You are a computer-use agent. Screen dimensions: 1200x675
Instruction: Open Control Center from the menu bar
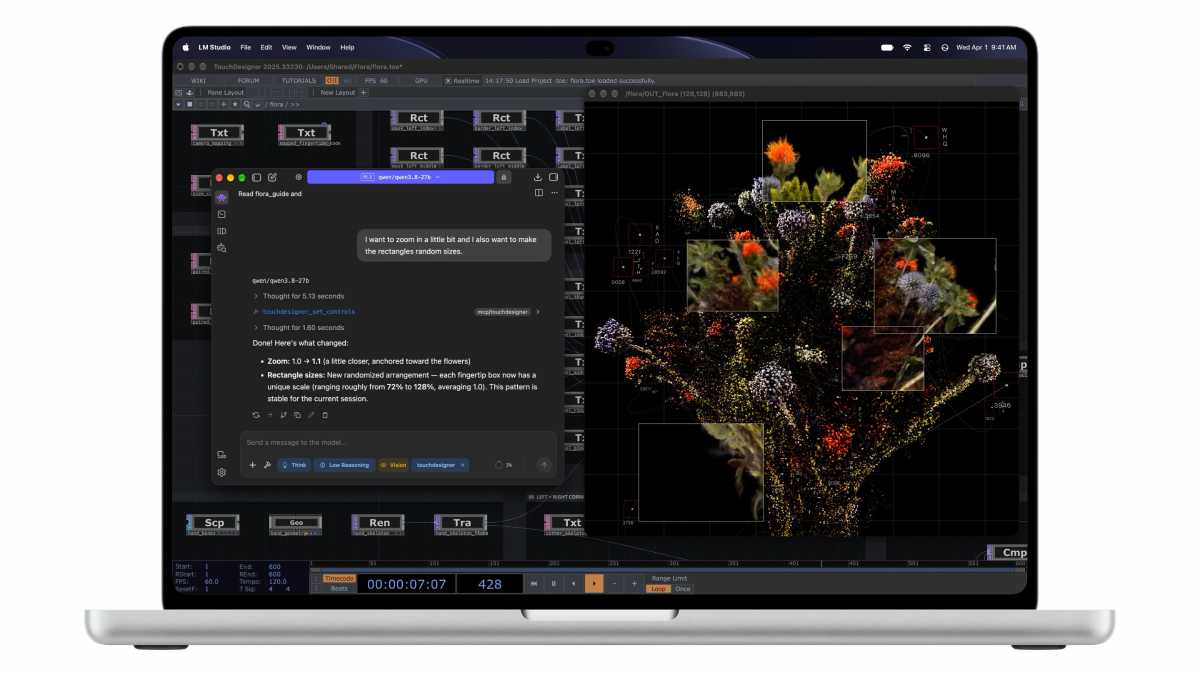(x=927, y=47)
